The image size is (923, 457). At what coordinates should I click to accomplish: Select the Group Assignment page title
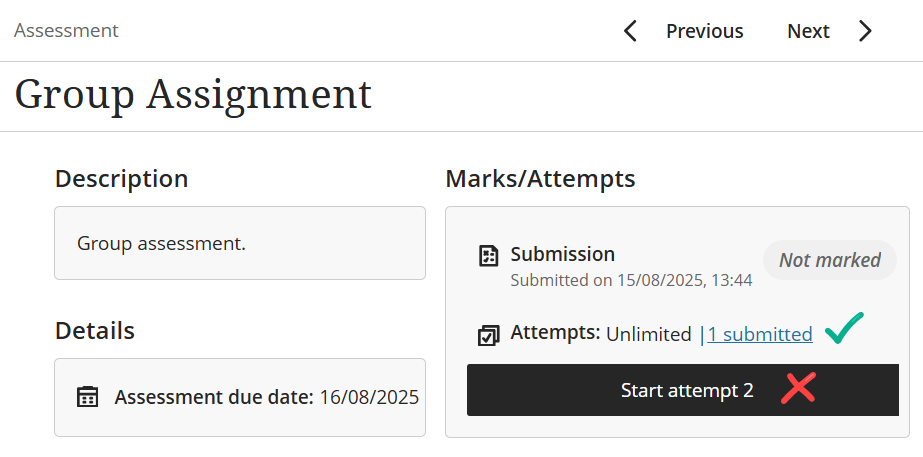click(193, 95)
